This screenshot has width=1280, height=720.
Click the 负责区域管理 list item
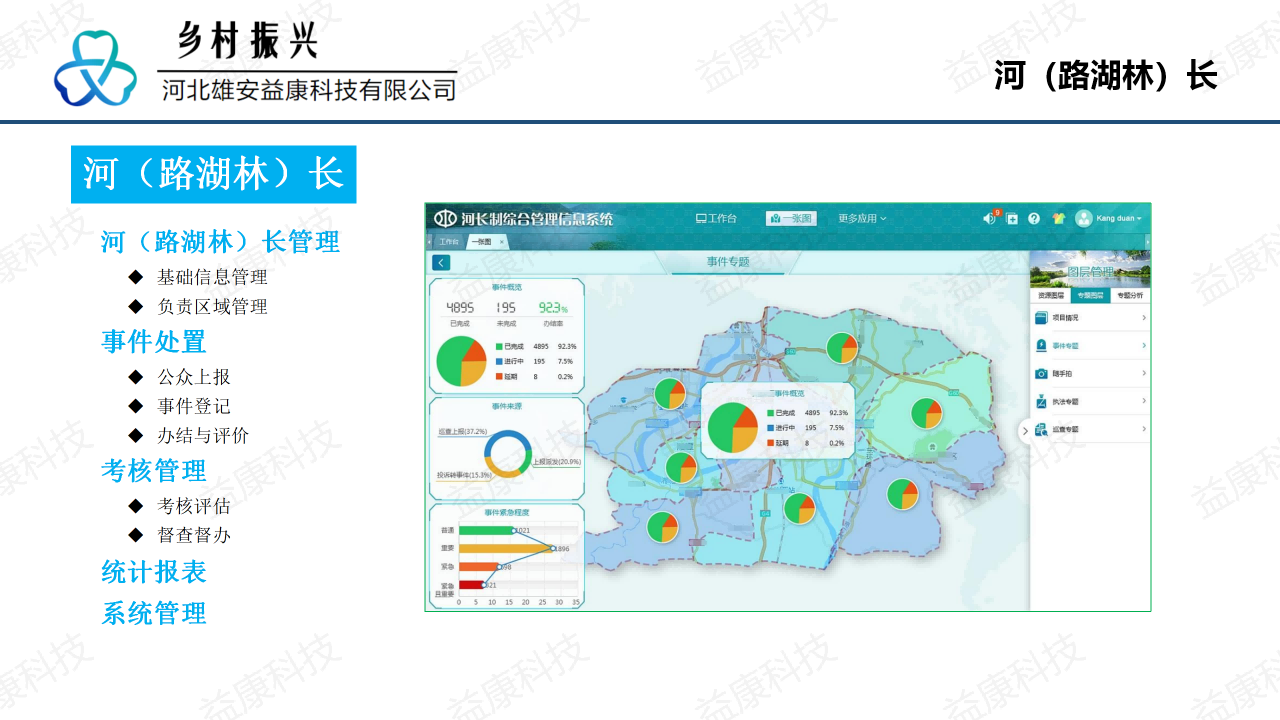(x=212, y=306)
